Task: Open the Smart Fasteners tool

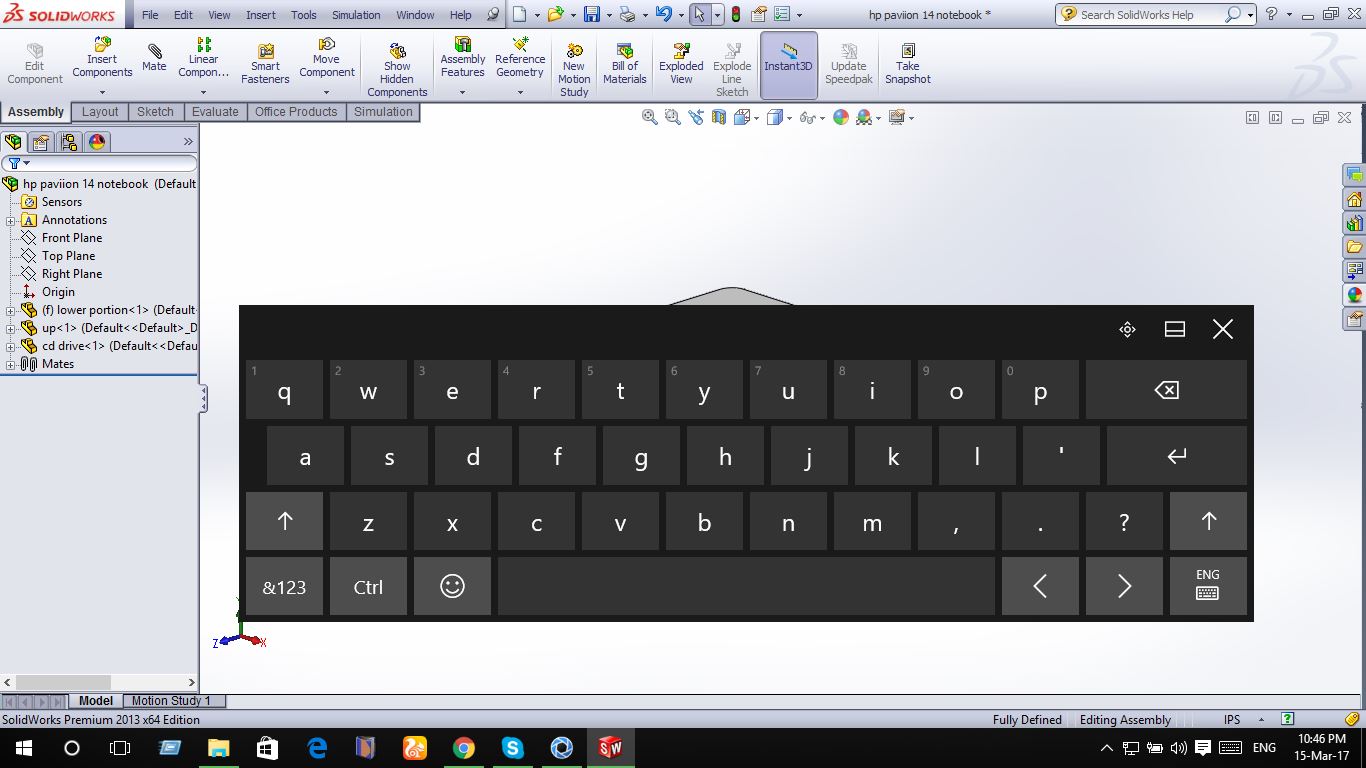Action: 265,64
